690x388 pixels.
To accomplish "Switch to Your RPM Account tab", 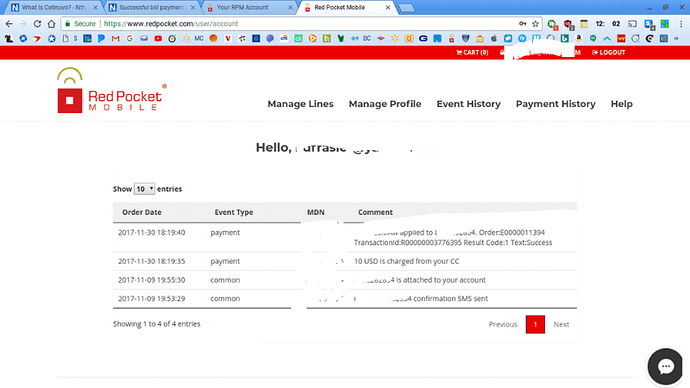I will click(x=249, y=7).
